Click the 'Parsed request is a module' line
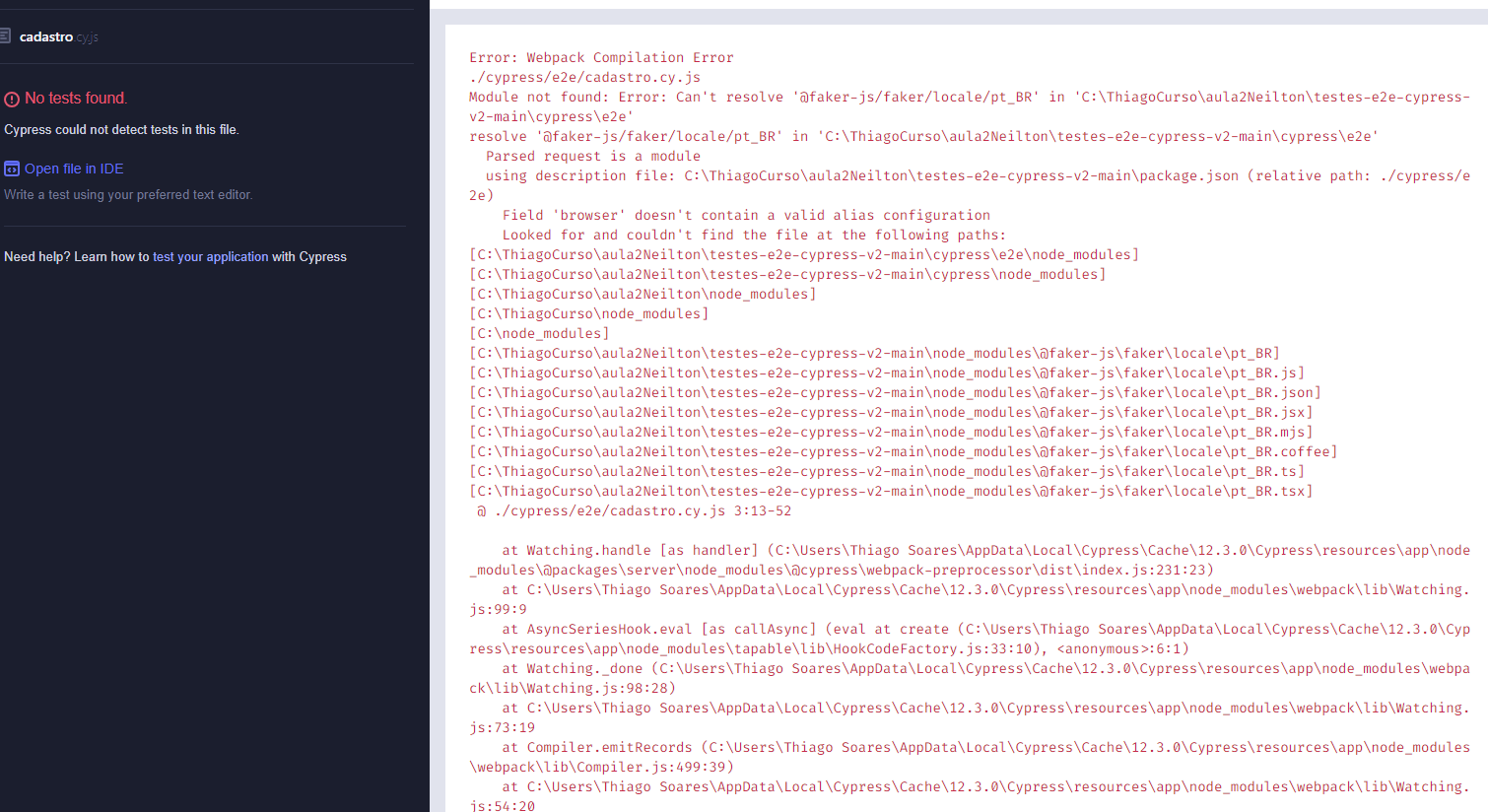The height and width of the screenshot is (812, 1488). [x=593, y=156]
